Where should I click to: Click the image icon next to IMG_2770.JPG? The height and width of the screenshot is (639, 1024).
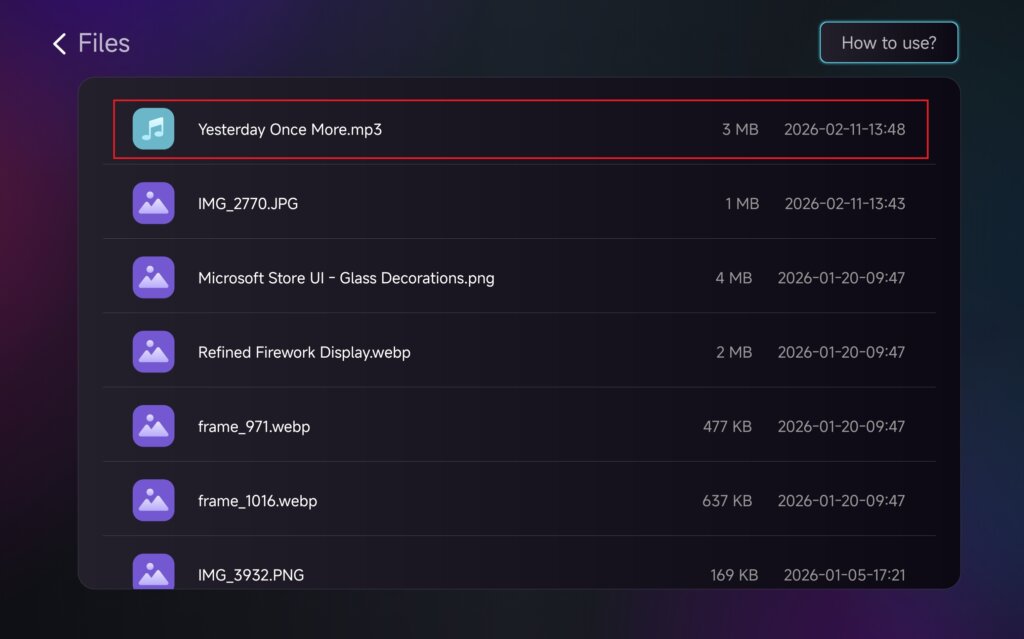[x=153, y=203]
